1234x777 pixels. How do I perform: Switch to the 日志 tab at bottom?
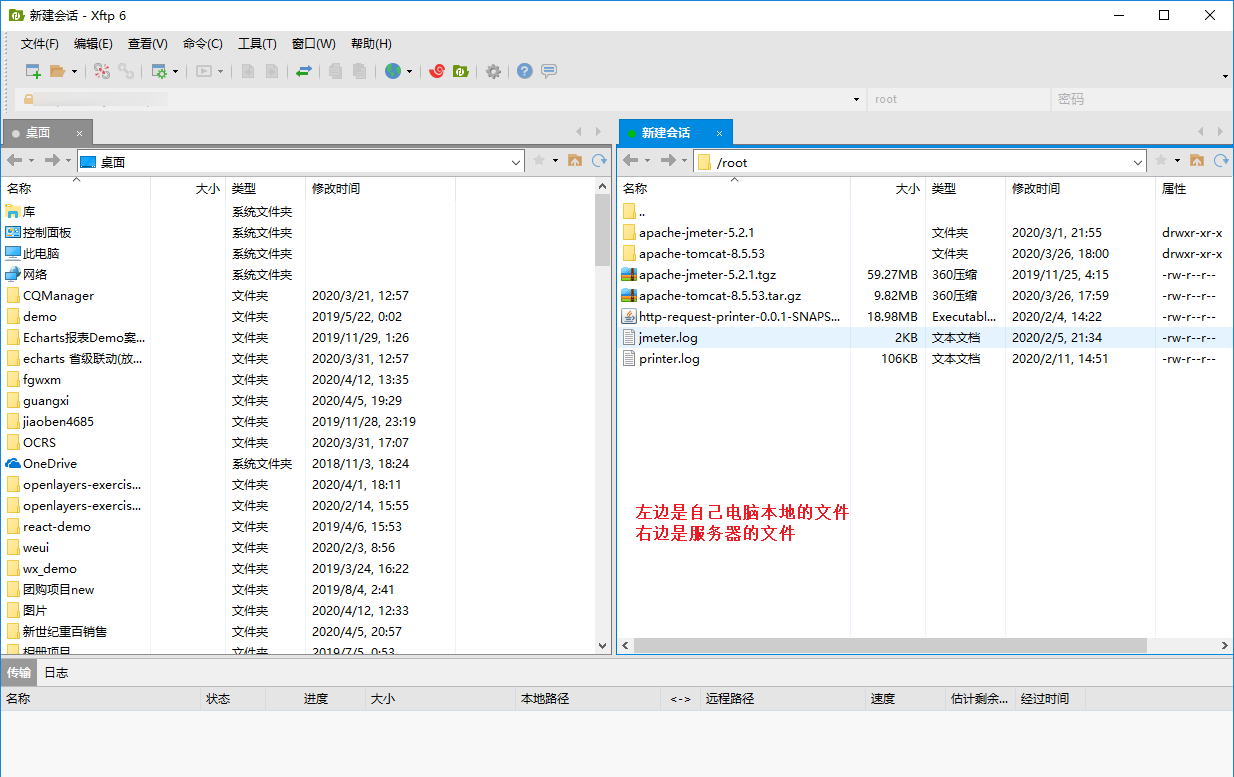pos(56,672)
